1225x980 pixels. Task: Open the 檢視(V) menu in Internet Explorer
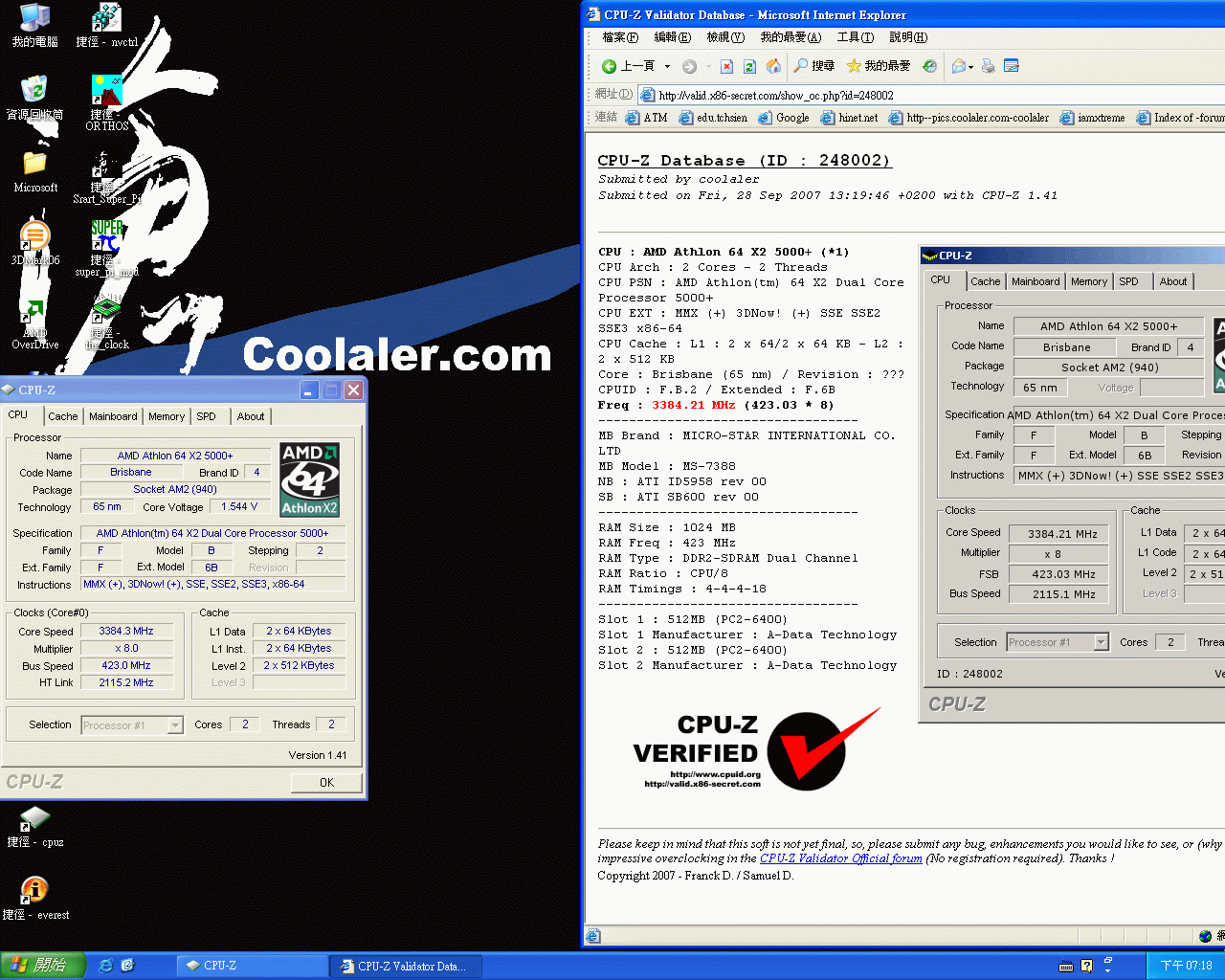[x=725, y=37]
